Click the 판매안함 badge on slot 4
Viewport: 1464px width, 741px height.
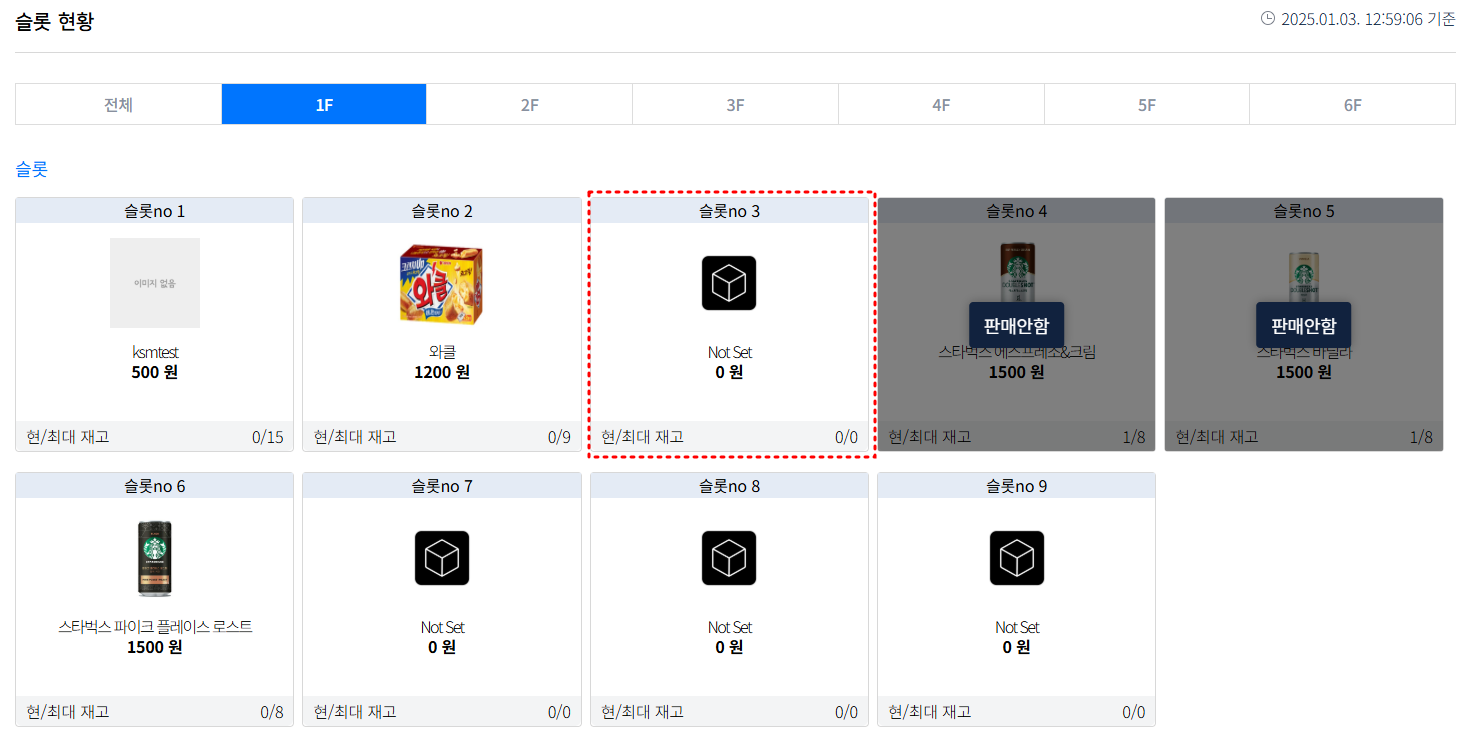pyautogui.click(x=1016, y=324)
